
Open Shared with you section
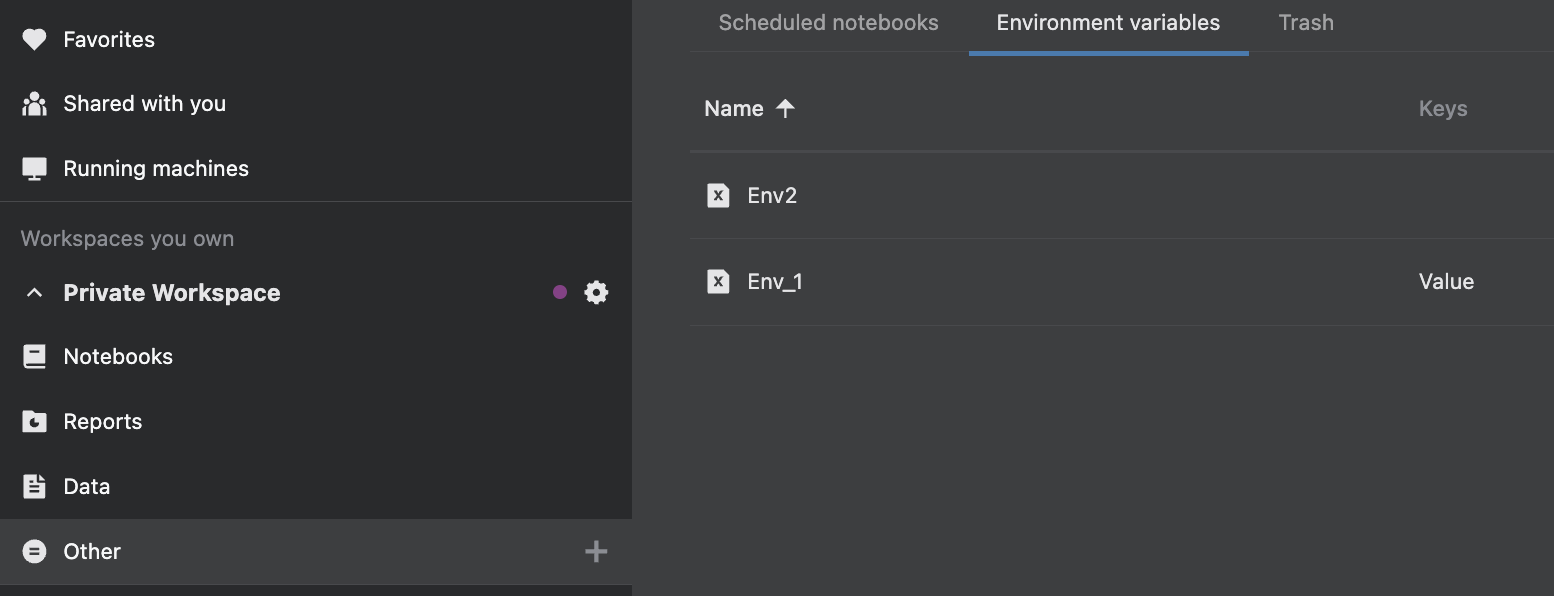pyautogui.click(x=145, y=103)
